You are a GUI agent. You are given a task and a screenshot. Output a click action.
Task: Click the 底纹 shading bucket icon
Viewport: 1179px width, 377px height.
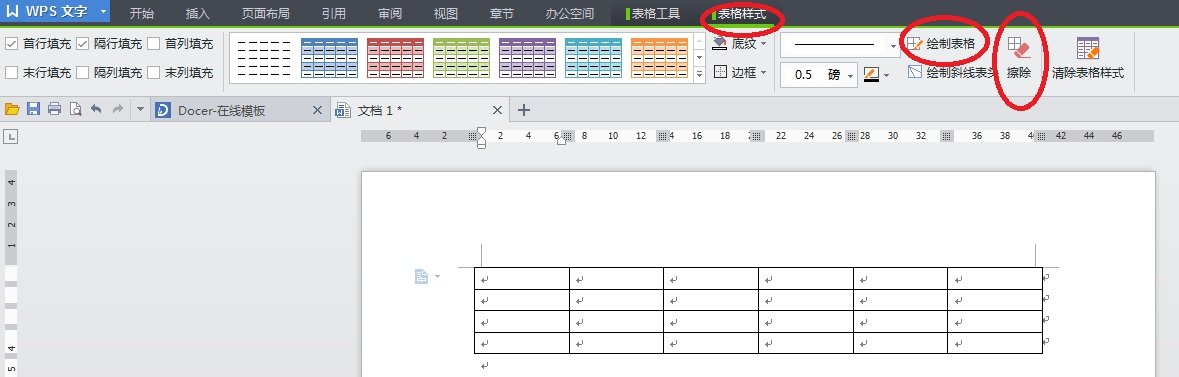coord(720,44)
